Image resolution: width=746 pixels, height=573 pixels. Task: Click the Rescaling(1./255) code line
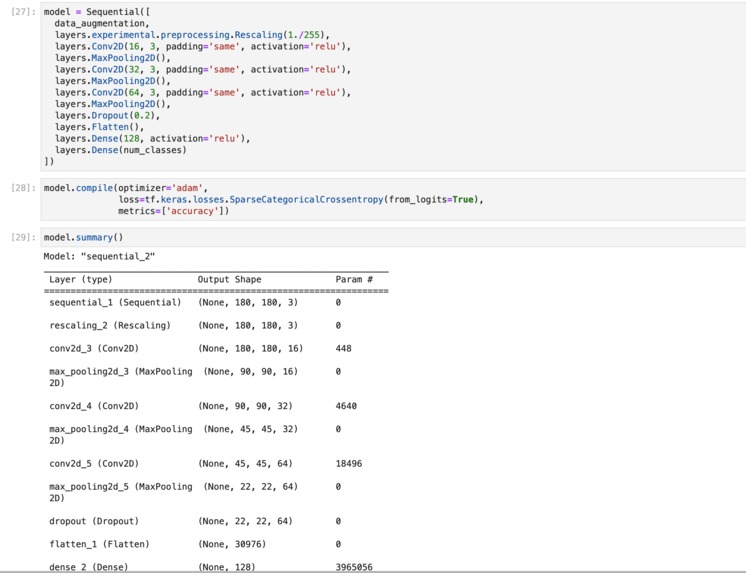pos(192,35)
